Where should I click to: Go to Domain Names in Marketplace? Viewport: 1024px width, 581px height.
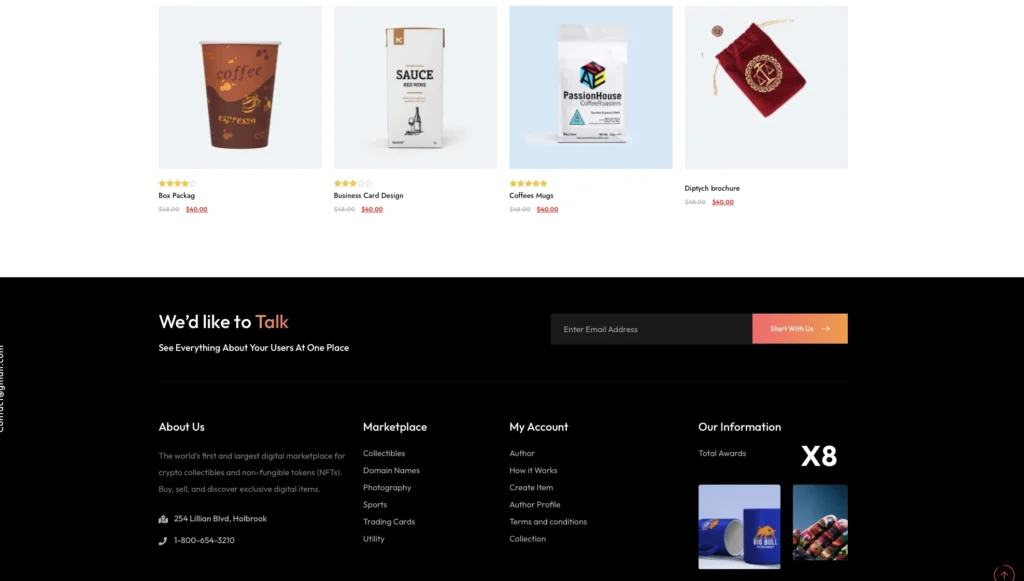click(x=391, y=470)
